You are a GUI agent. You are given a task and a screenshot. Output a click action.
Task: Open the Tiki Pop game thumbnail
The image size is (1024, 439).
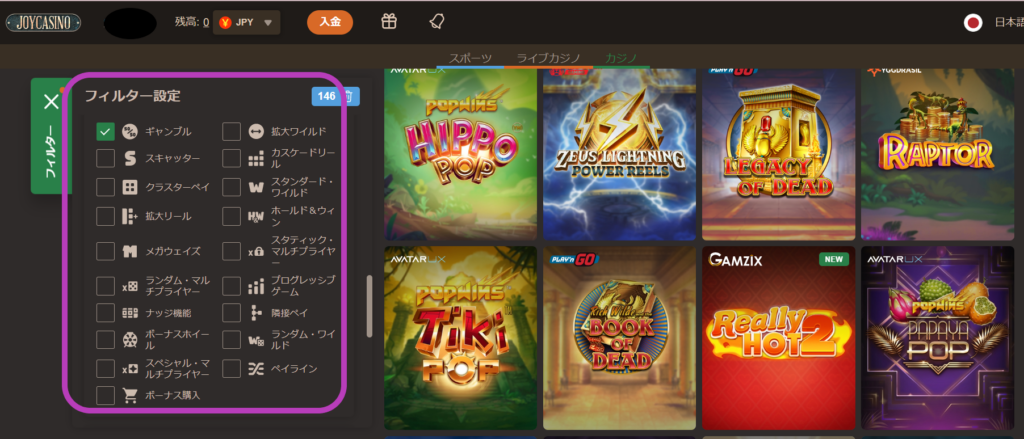(460, 338)
